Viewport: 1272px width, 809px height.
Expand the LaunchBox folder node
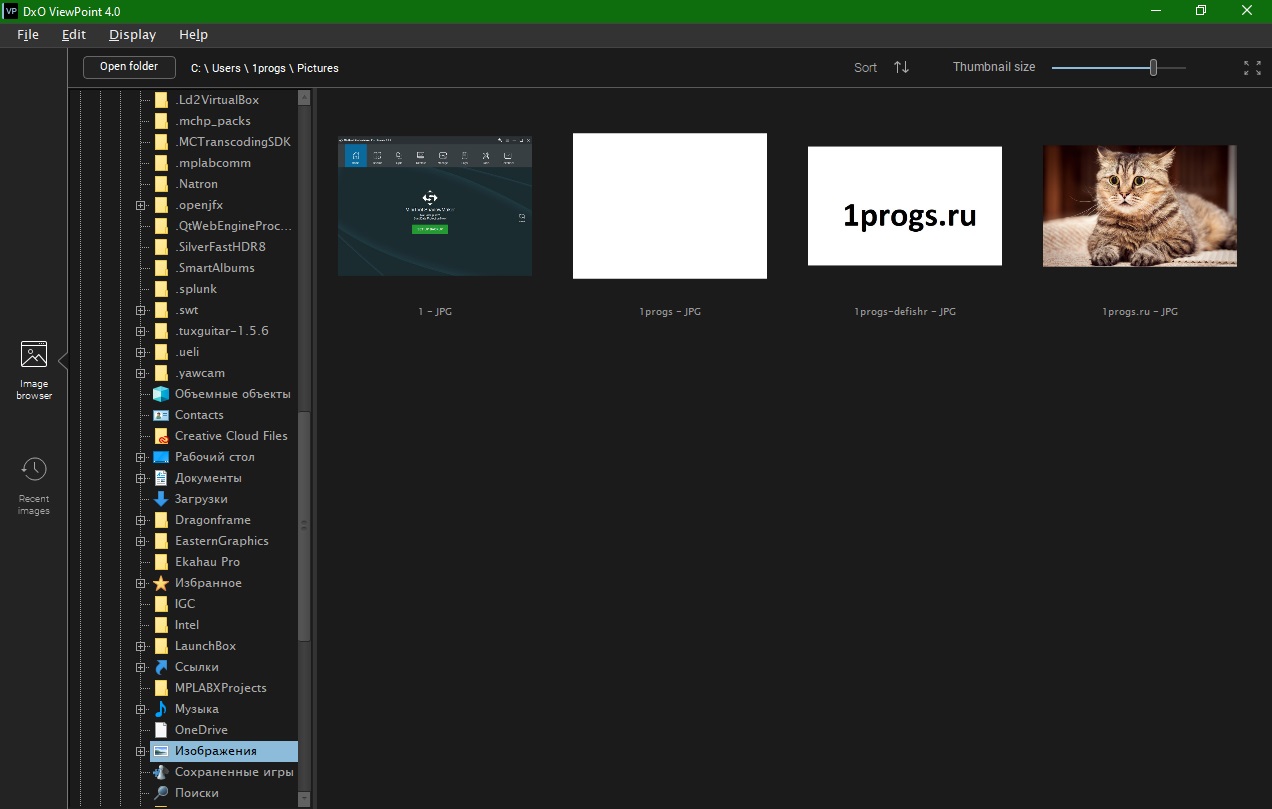pos(141,646)
